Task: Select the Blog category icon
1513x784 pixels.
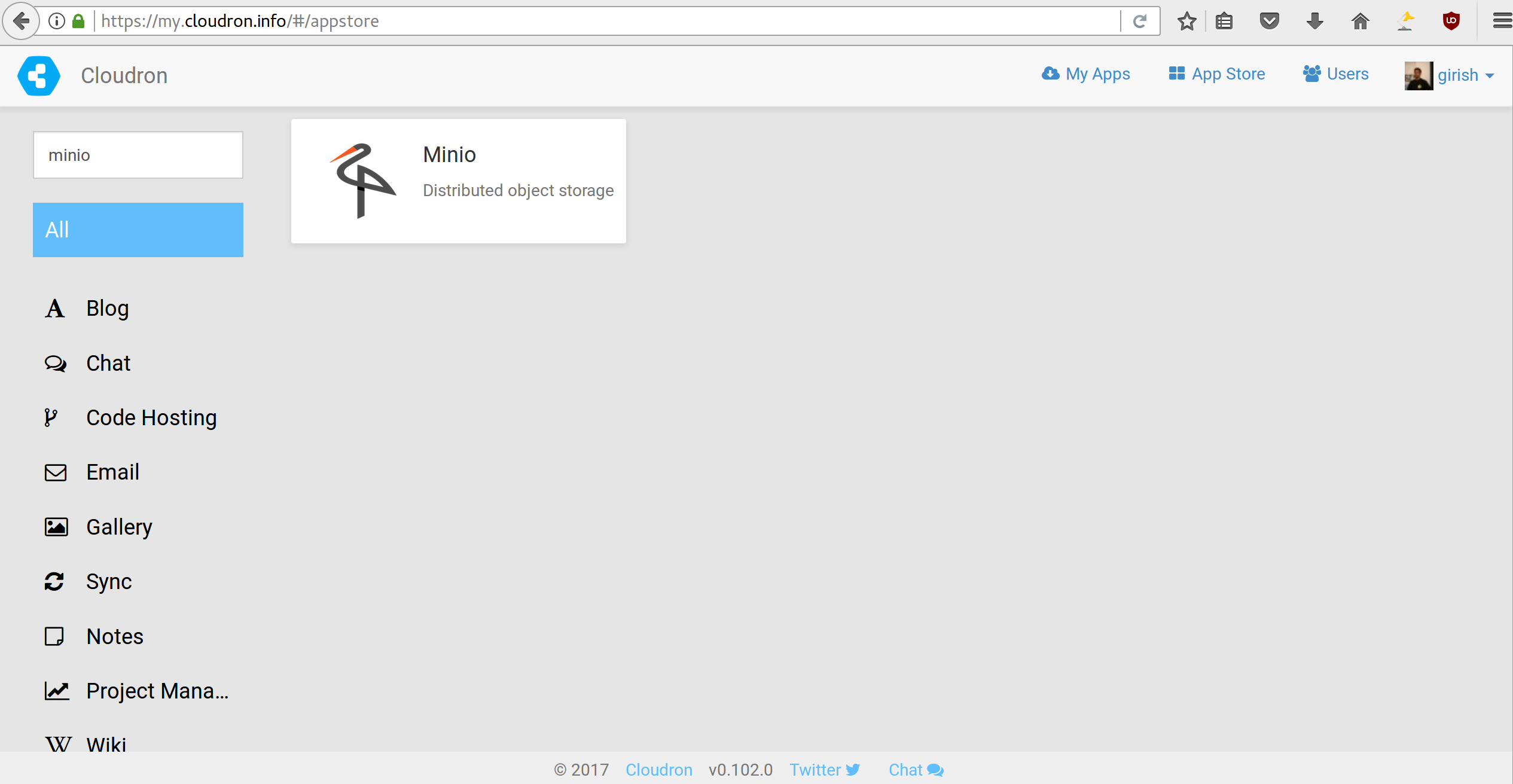Action: (54, 308)
